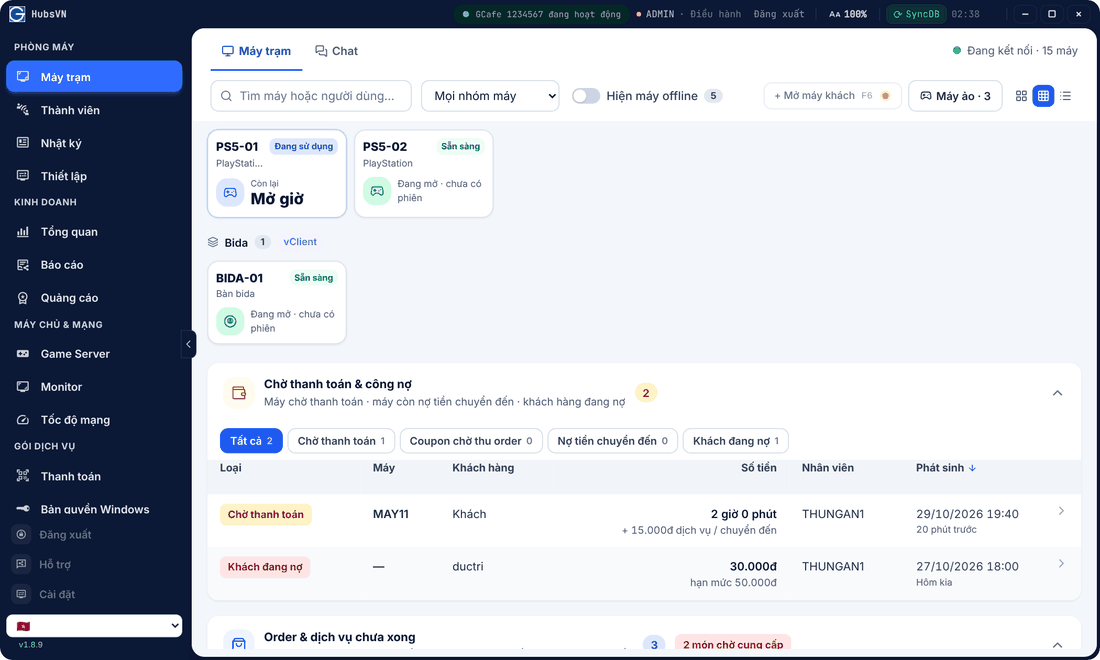Collapse Order & dịch vụ chưa xong section
Viewport: 1100px width, 660px height.
pos(1057,645)
